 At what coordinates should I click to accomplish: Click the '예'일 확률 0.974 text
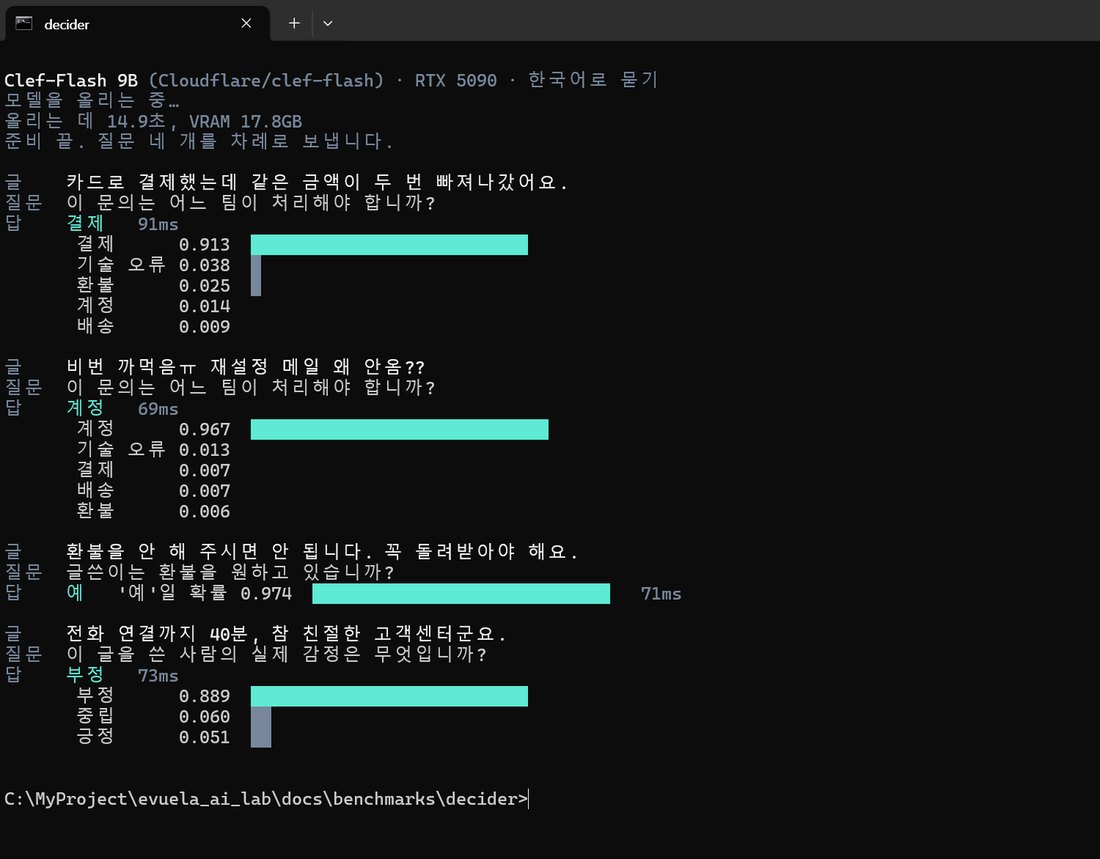click(204, 593)
